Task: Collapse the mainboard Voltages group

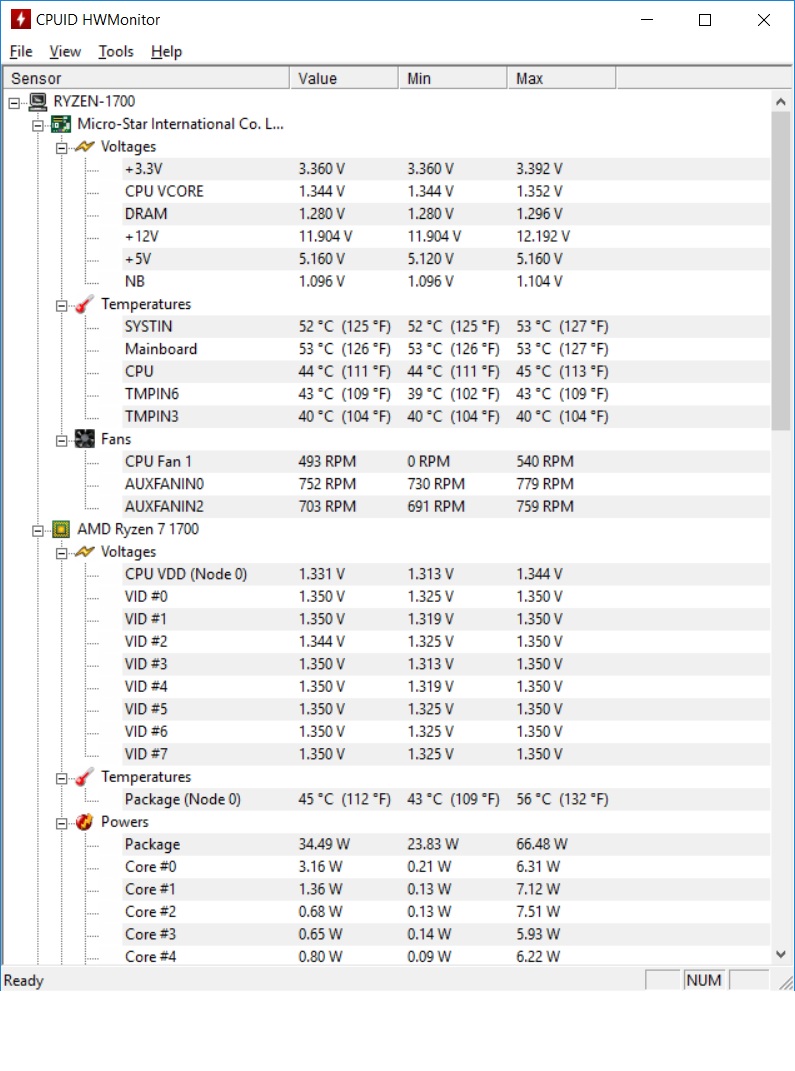Action: [x=61, y=148]
